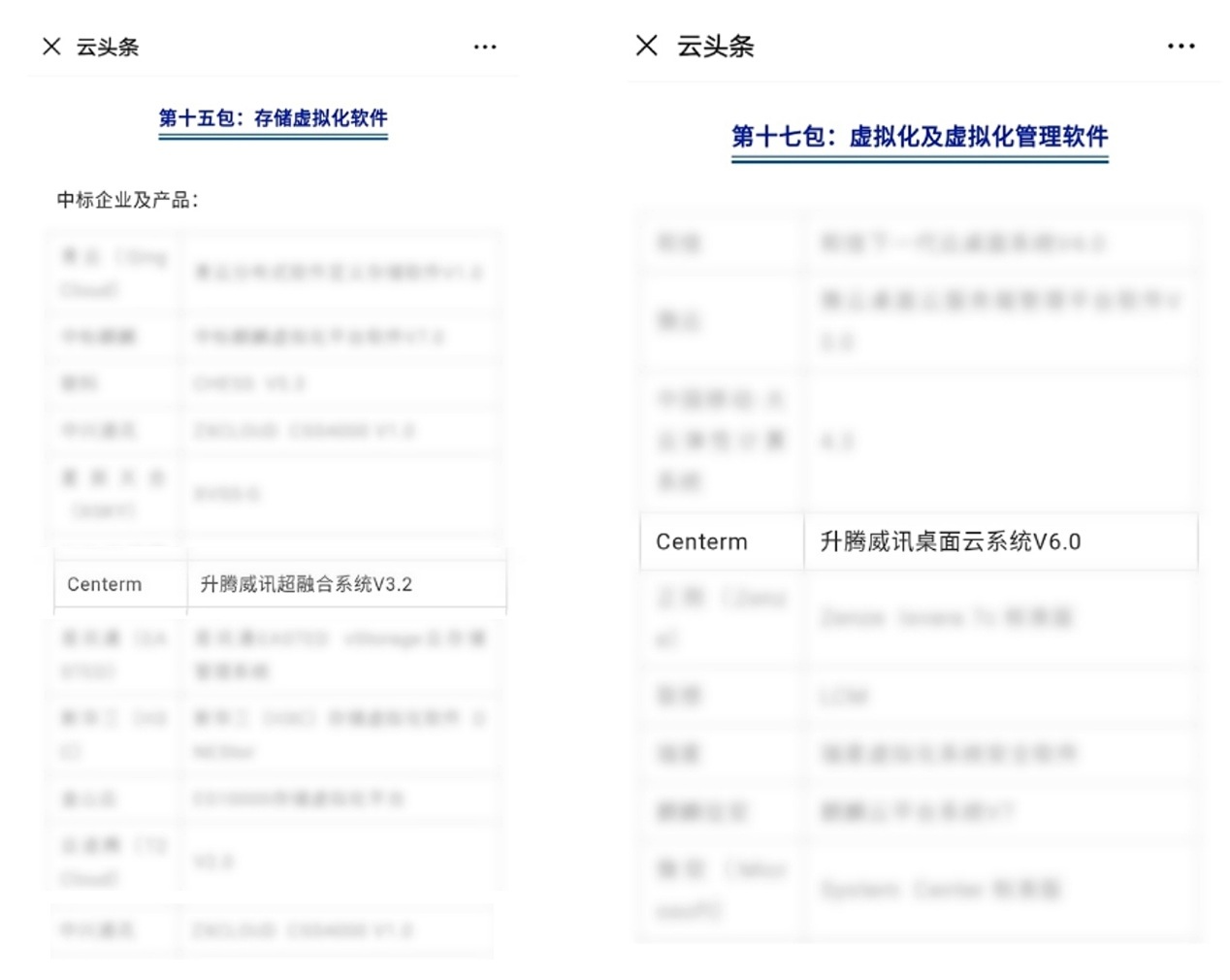This screenshot has width=1230, height=980.
Task: Click the blurred LCM product cell
Action: 845,697
